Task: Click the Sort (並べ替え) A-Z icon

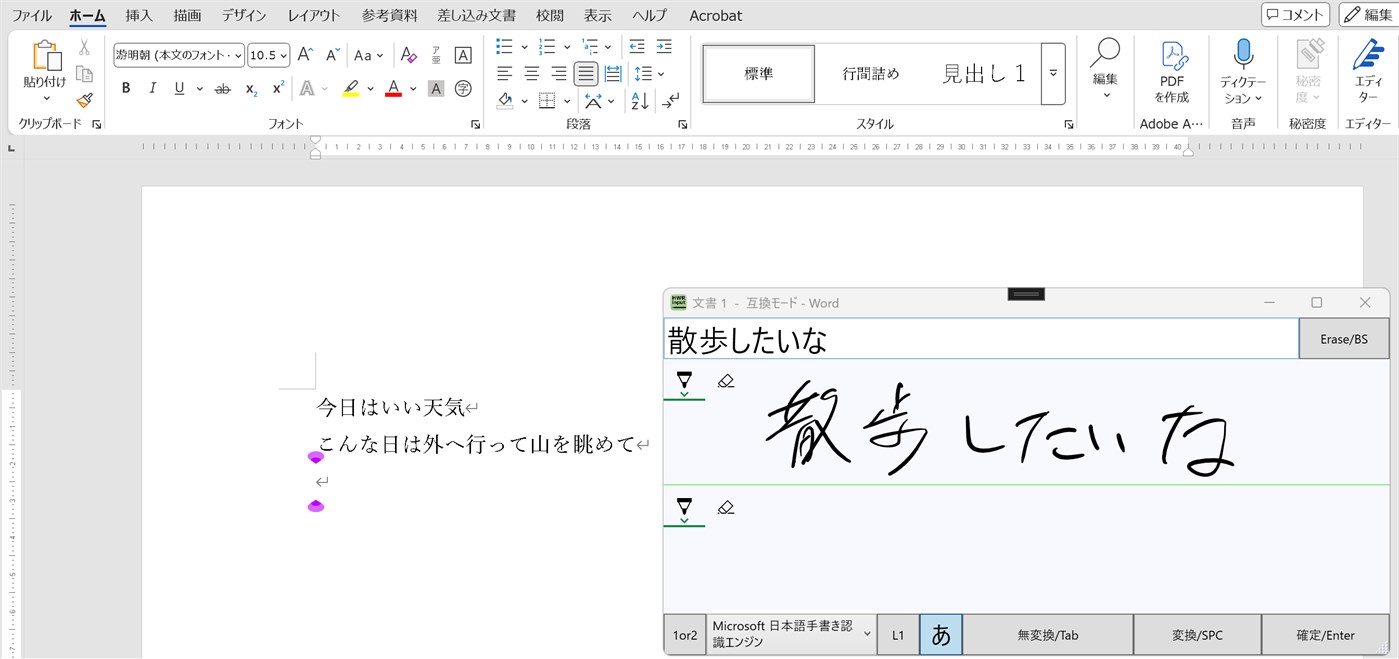Action: [x=638, y=101]
